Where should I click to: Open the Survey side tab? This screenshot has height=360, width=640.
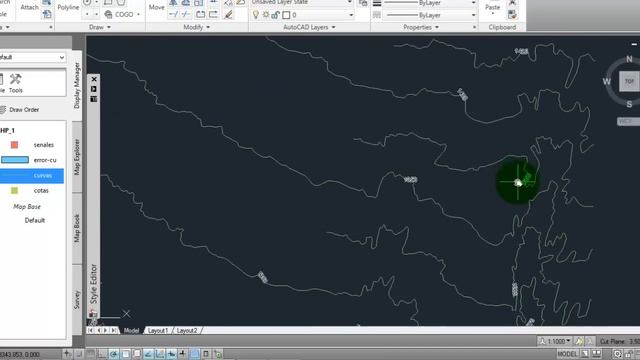[77, 299]
